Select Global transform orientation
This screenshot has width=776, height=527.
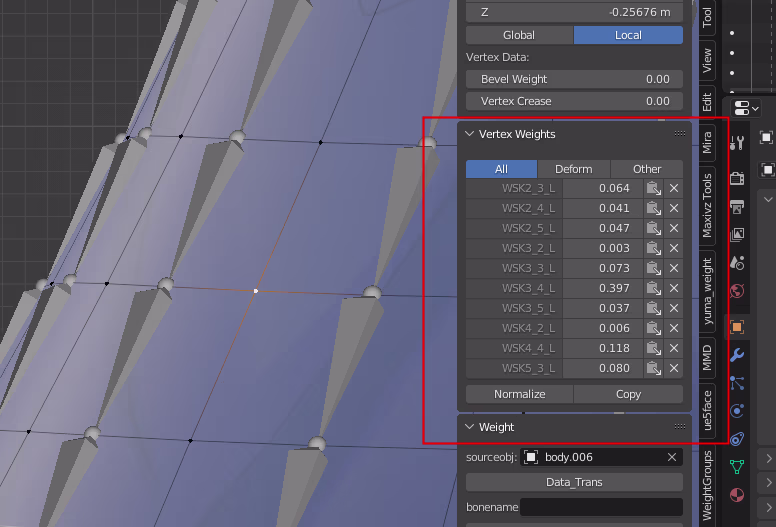[519, 35]
